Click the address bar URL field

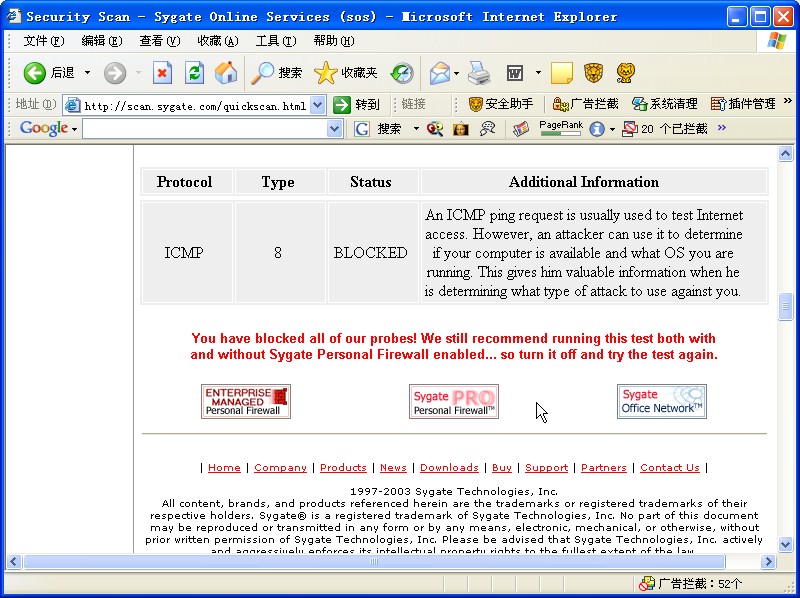(195, 106)
